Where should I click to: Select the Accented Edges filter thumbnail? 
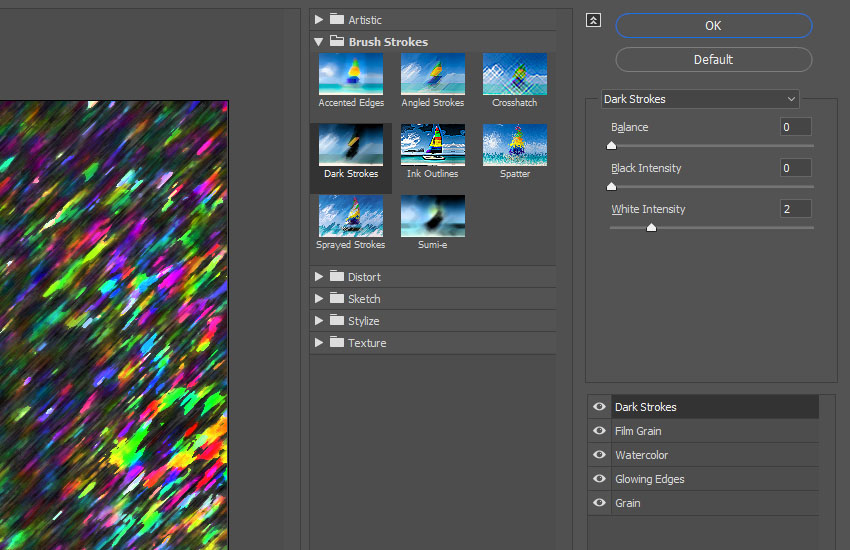[350, 75]
